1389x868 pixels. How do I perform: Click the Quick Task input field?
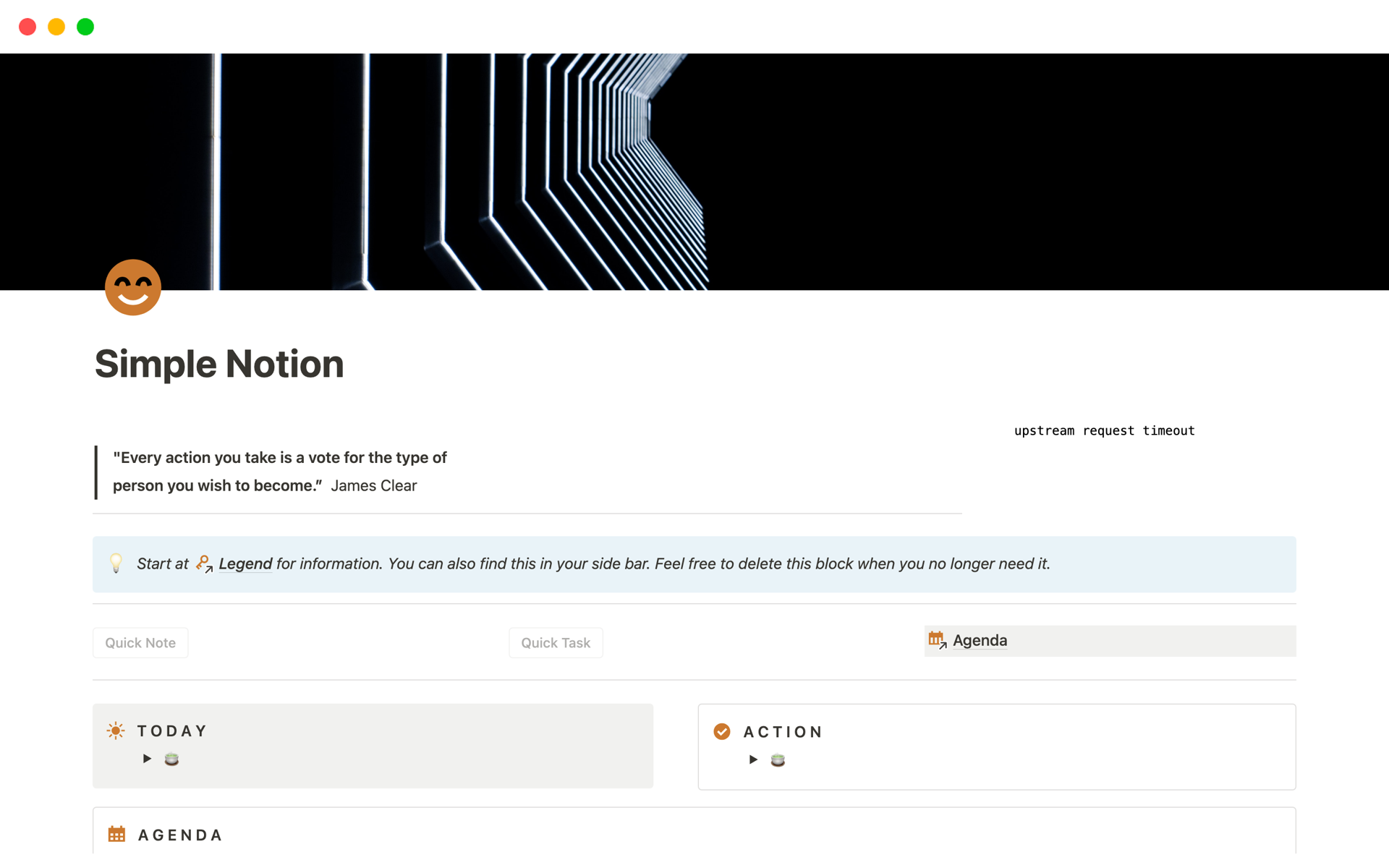click(556, 641)
